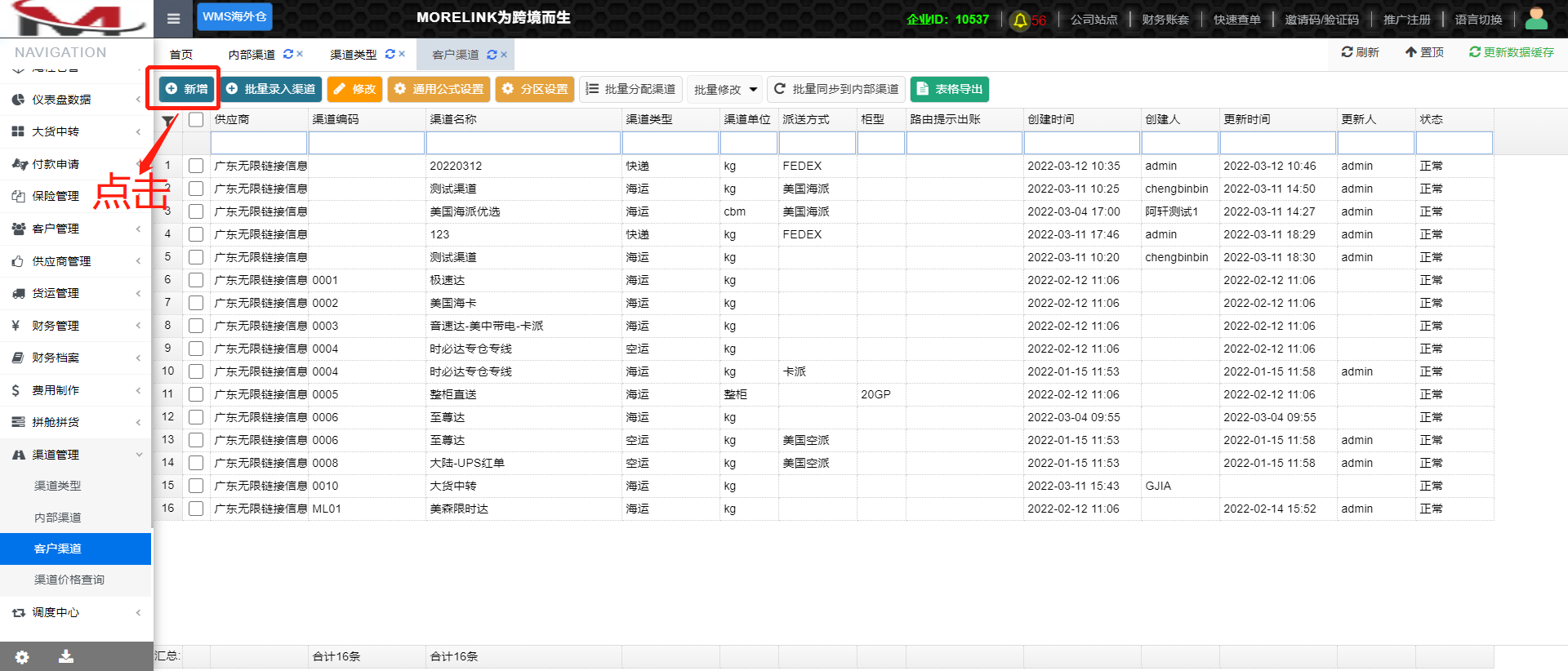Click the hamburger menu toggle icon
The image size is (1568, 671).
tap(173, 19)
